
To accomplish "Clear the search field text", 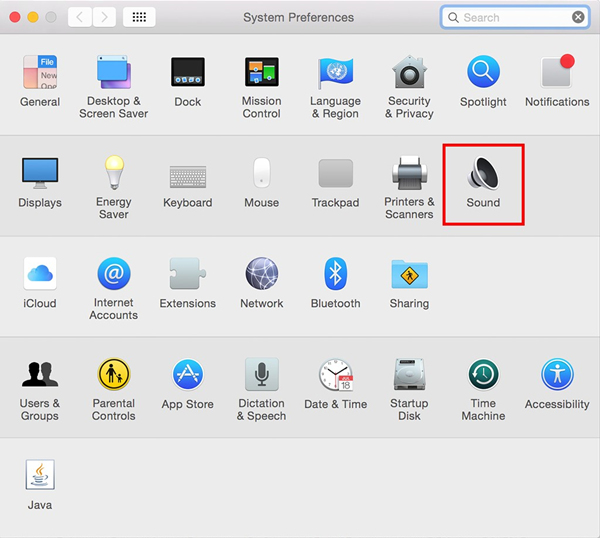I will (578, 17).
